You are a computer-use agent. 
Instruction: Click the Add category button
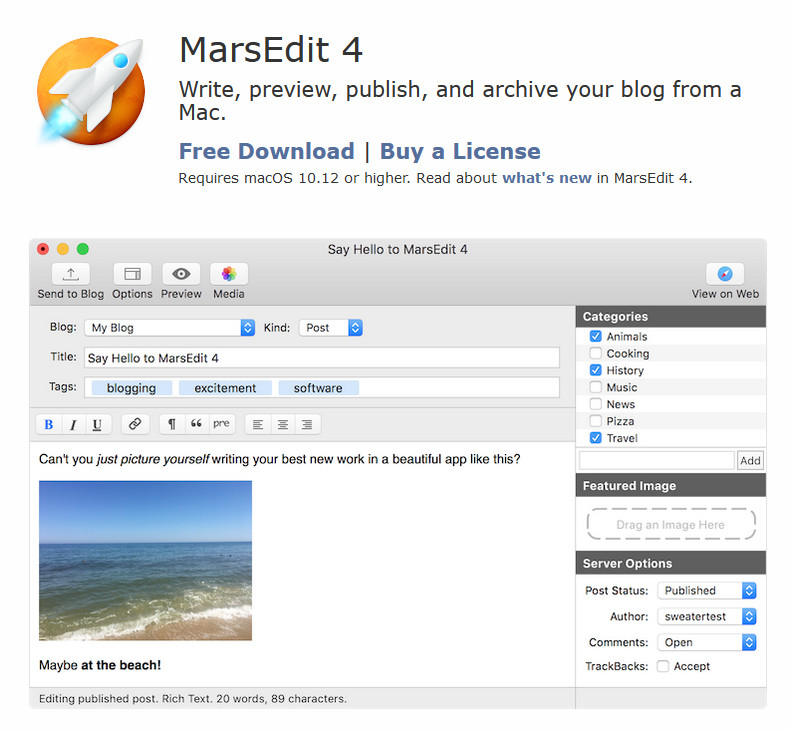750,461
